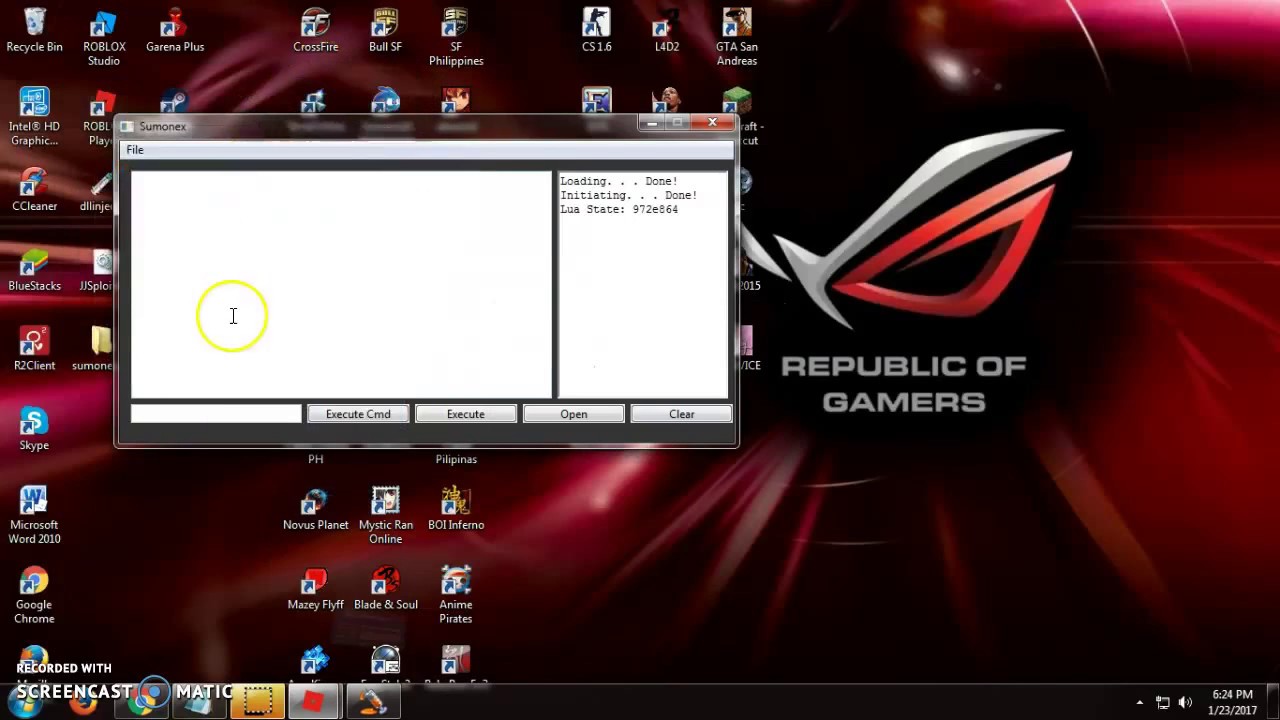Select the Garena Plus desktop icon
Image resolution: width=1280 pixels, height=720 pixels.
tap(175, 31)
